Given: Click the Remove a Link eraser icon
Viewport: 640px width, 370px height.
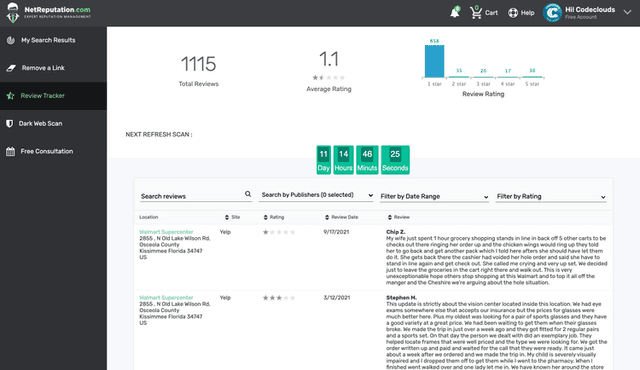Looking at the screenshot, I should tap(11, 68).
